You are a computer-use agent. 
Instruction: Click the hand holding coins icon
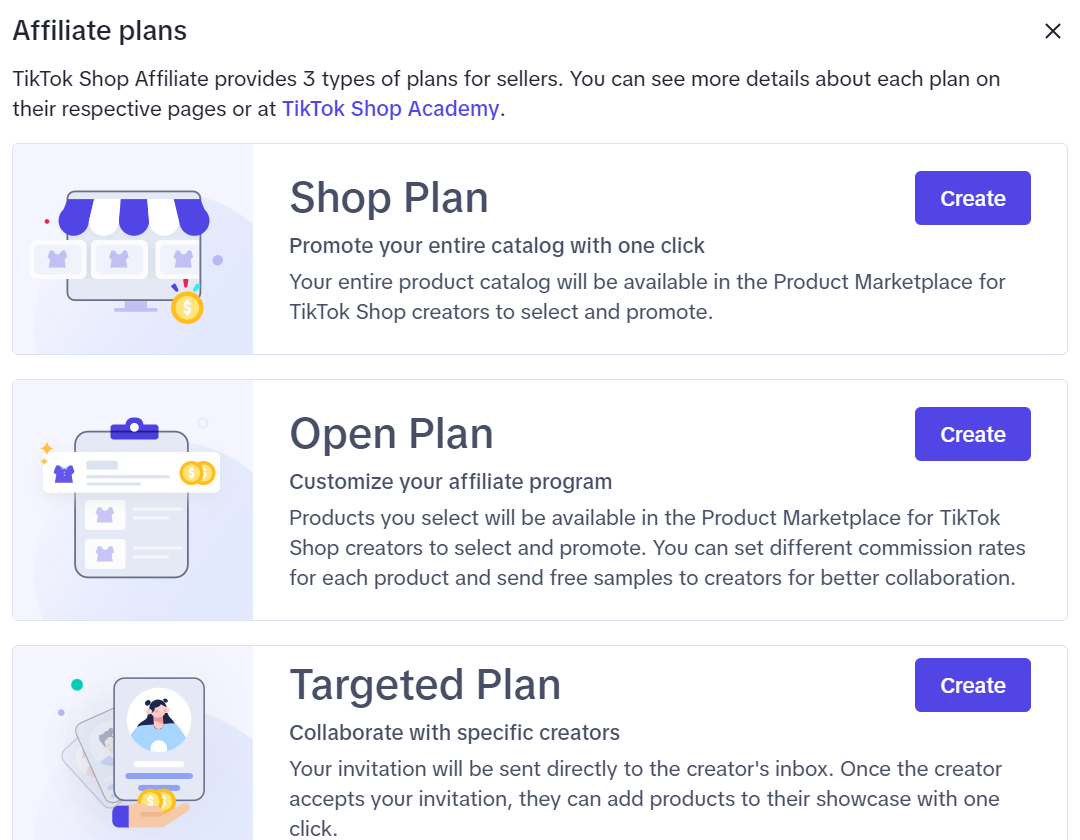point(150,809)
